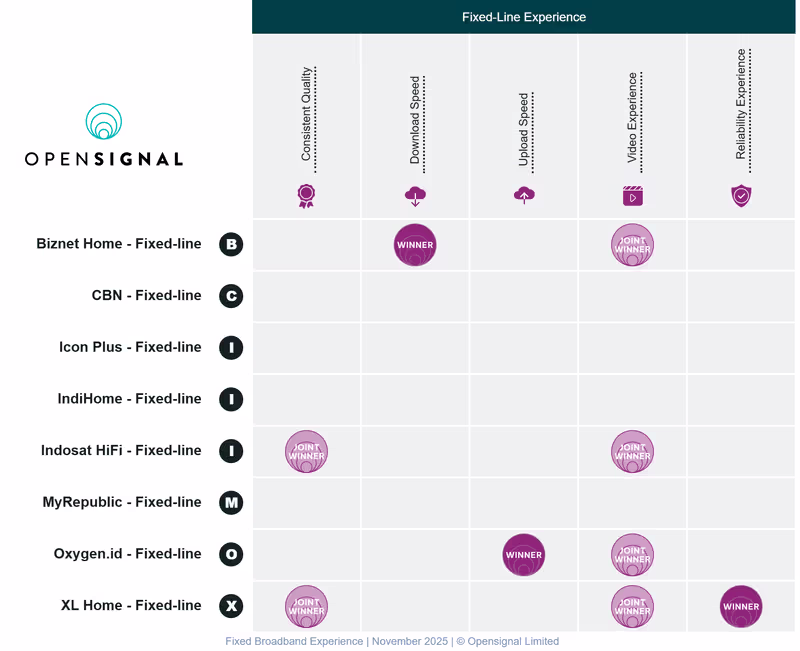Click the Upload Speed cloud icon

(x=524, y=196)
